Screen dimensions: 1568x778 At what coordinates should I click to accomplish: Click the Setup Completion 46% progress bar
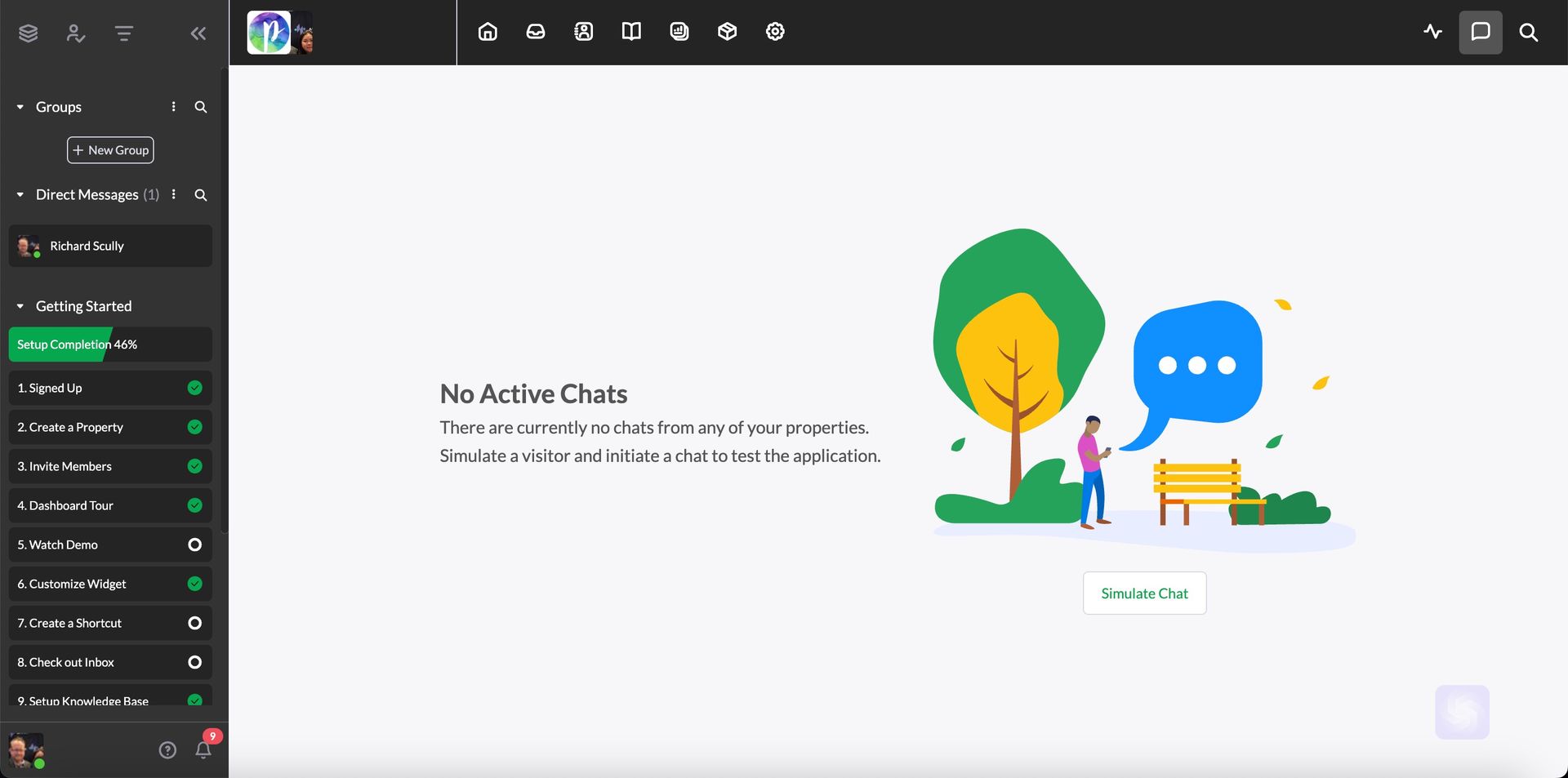[110, 345]
